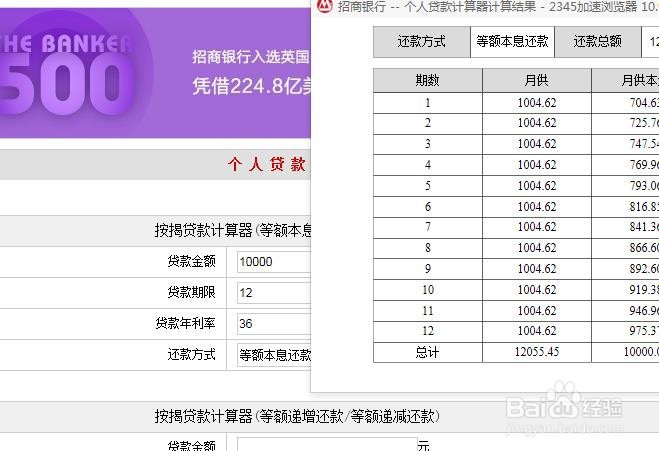This screenshot has height=451, width=659.
Task: Click the 1004.62 payment in period 1 row
Action: click(537, 103)
